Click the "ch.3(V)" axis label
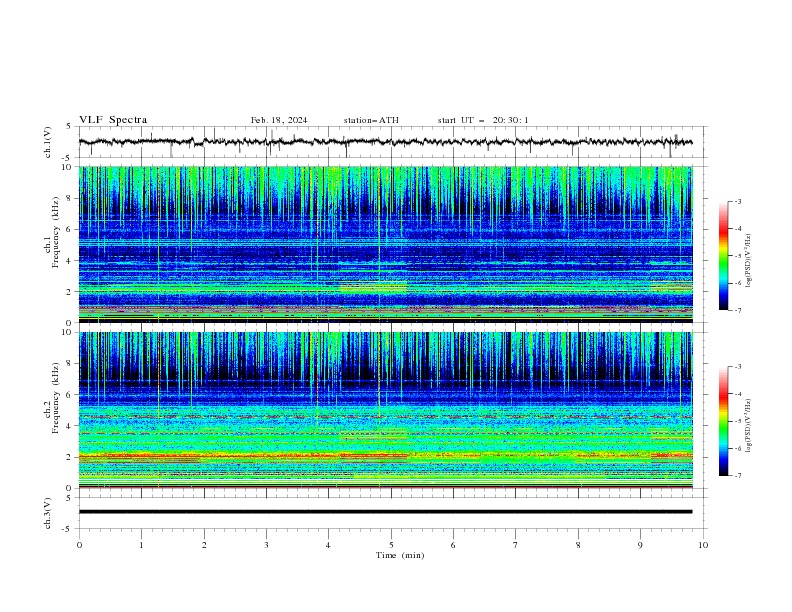Screen dimensions: 792x612 (x=48, y=513)
